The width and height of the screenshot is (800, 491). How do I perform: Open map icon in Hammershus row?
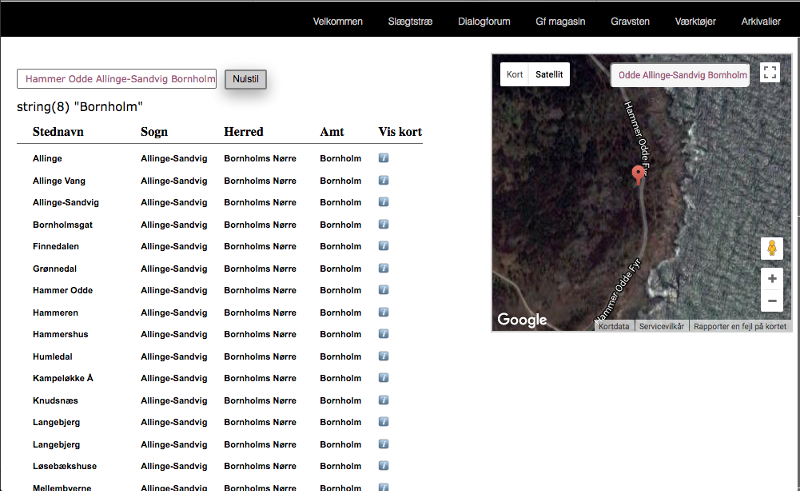tap(383, 335)
